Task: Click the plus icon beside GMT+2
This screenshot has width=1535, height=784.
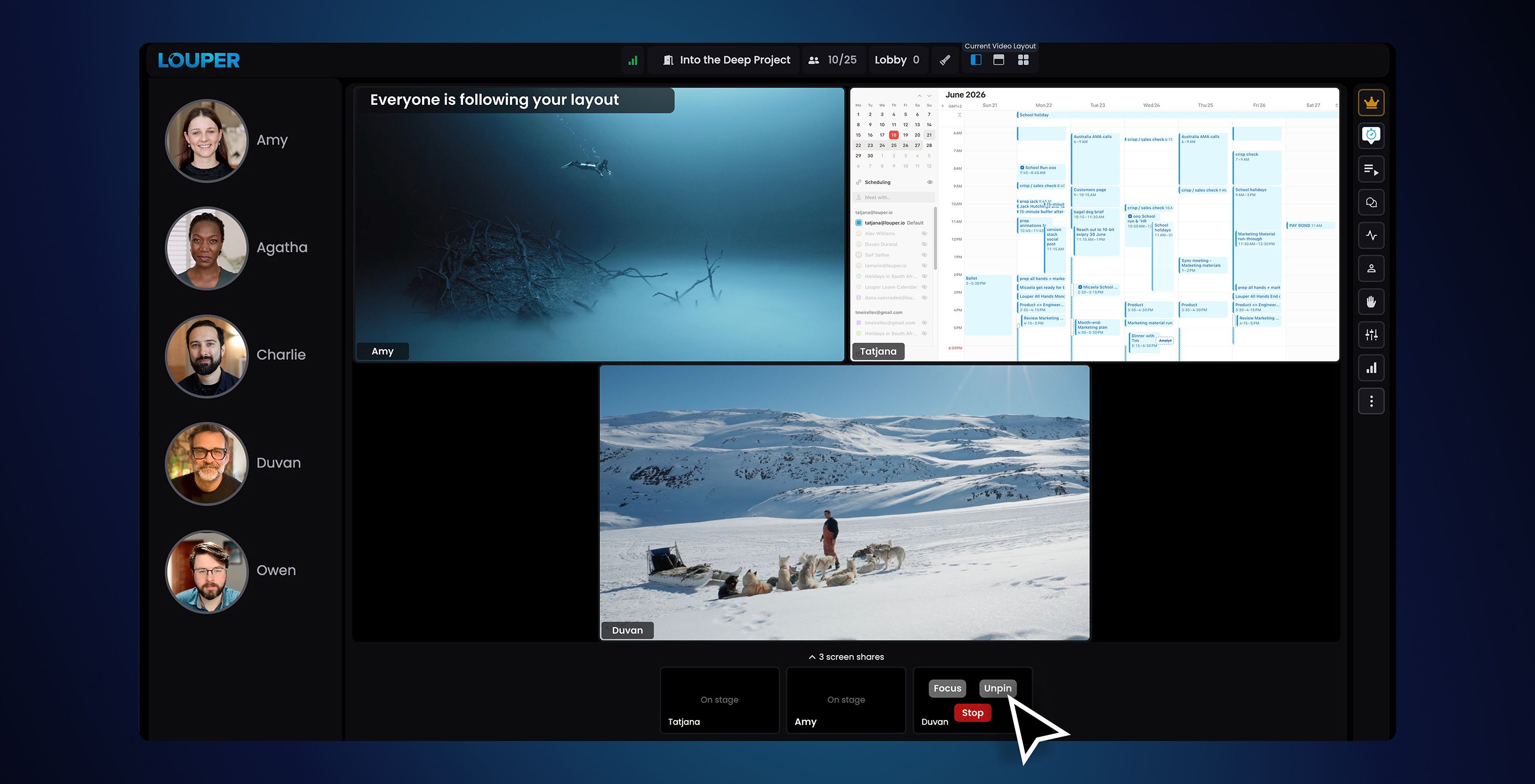Action: [942, 106]
